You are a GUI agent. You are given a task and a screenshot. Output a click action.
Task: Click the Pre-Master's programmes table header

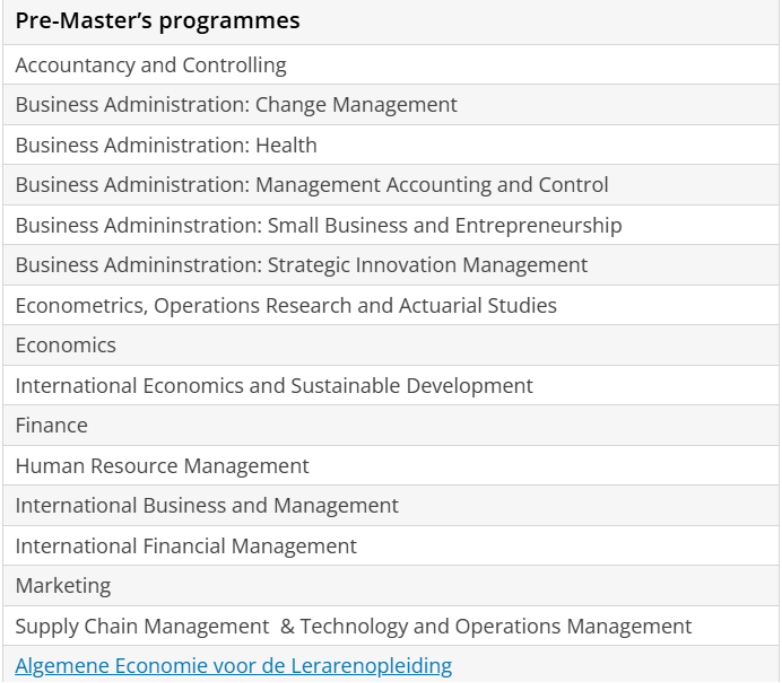click(x=157, y=21)
